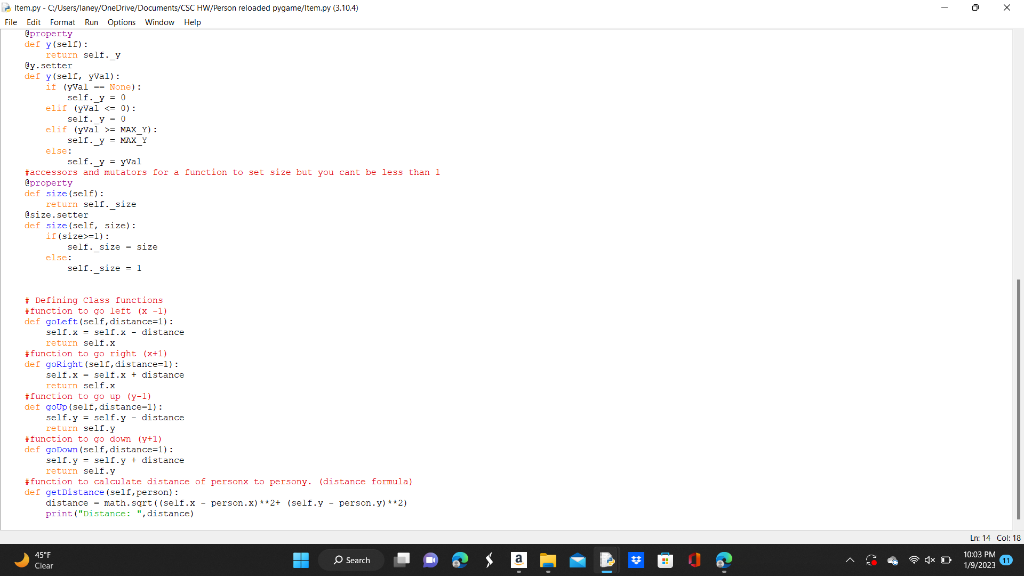The width and height of the screenshot is (1024, 576).
Task: Click the battery icon in system tray
Action: pos(946,560)
